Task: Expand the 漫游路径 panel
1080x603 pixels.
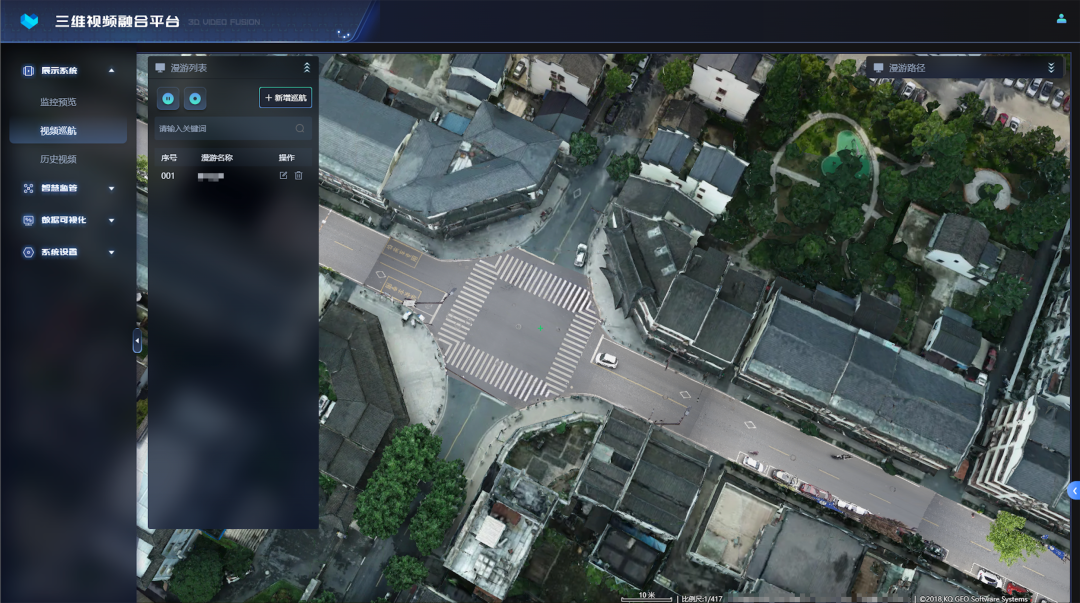Action: 1051,68
